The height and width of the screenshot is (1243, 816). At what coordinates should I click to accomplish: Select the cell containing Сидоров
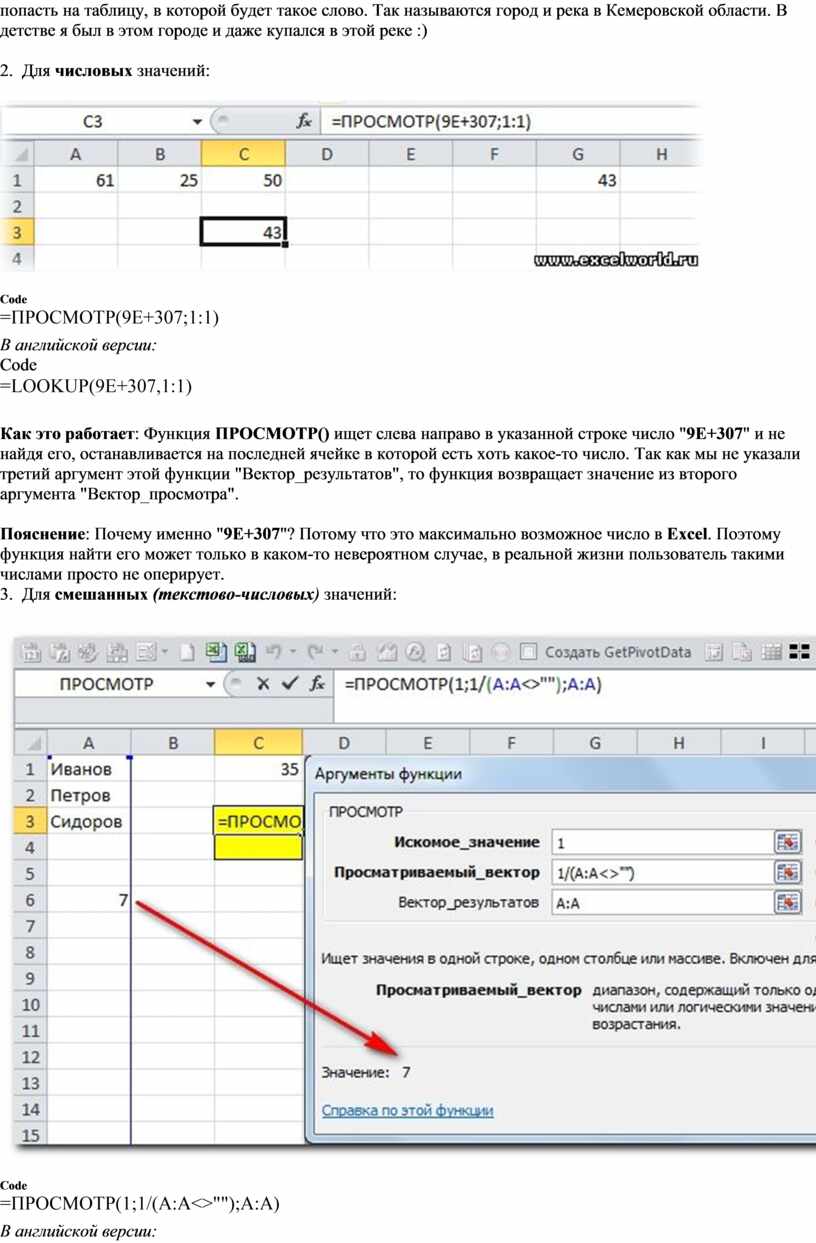pyautogui.click(x=89, y=822)
